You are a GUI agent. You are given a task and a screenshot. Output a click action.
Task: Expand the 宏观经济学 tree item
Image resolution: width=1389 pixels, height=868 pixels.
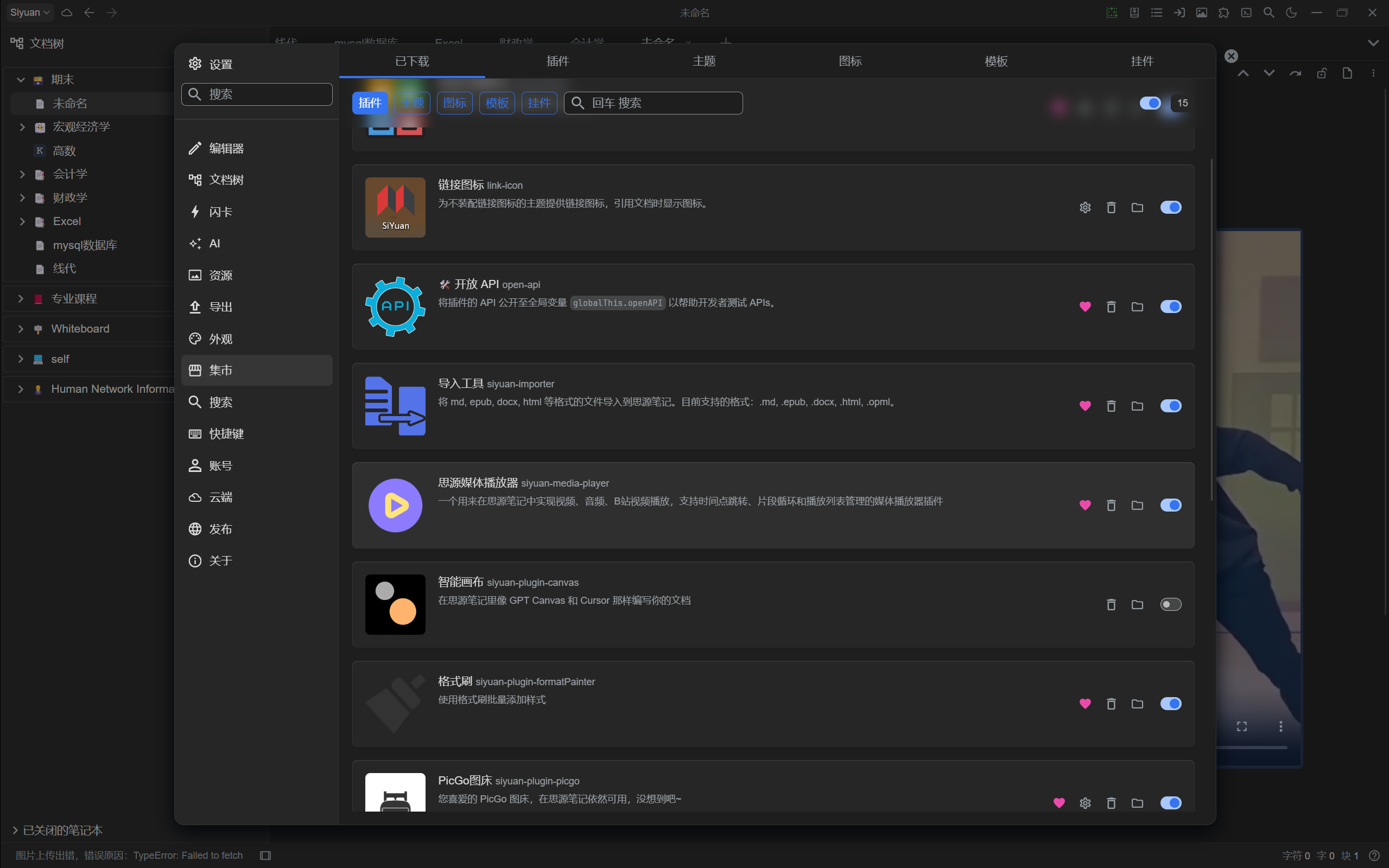tap(22, 127)
